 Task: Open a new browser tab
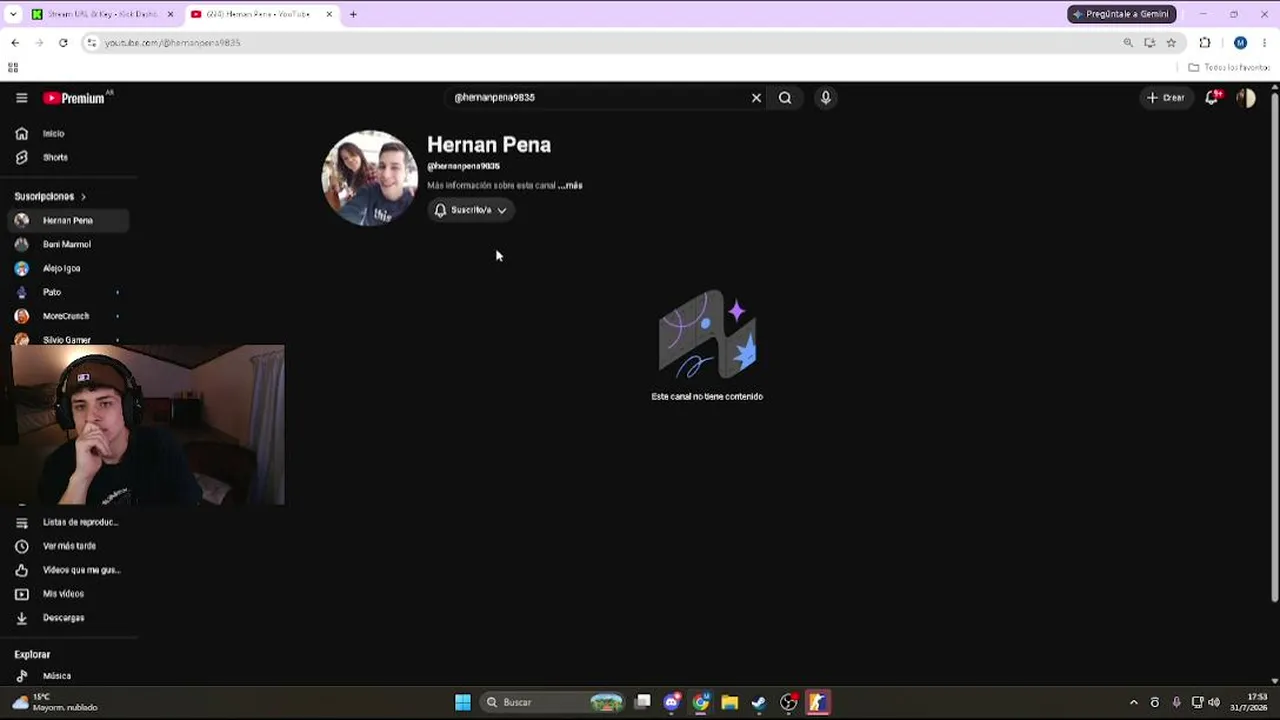353,14
